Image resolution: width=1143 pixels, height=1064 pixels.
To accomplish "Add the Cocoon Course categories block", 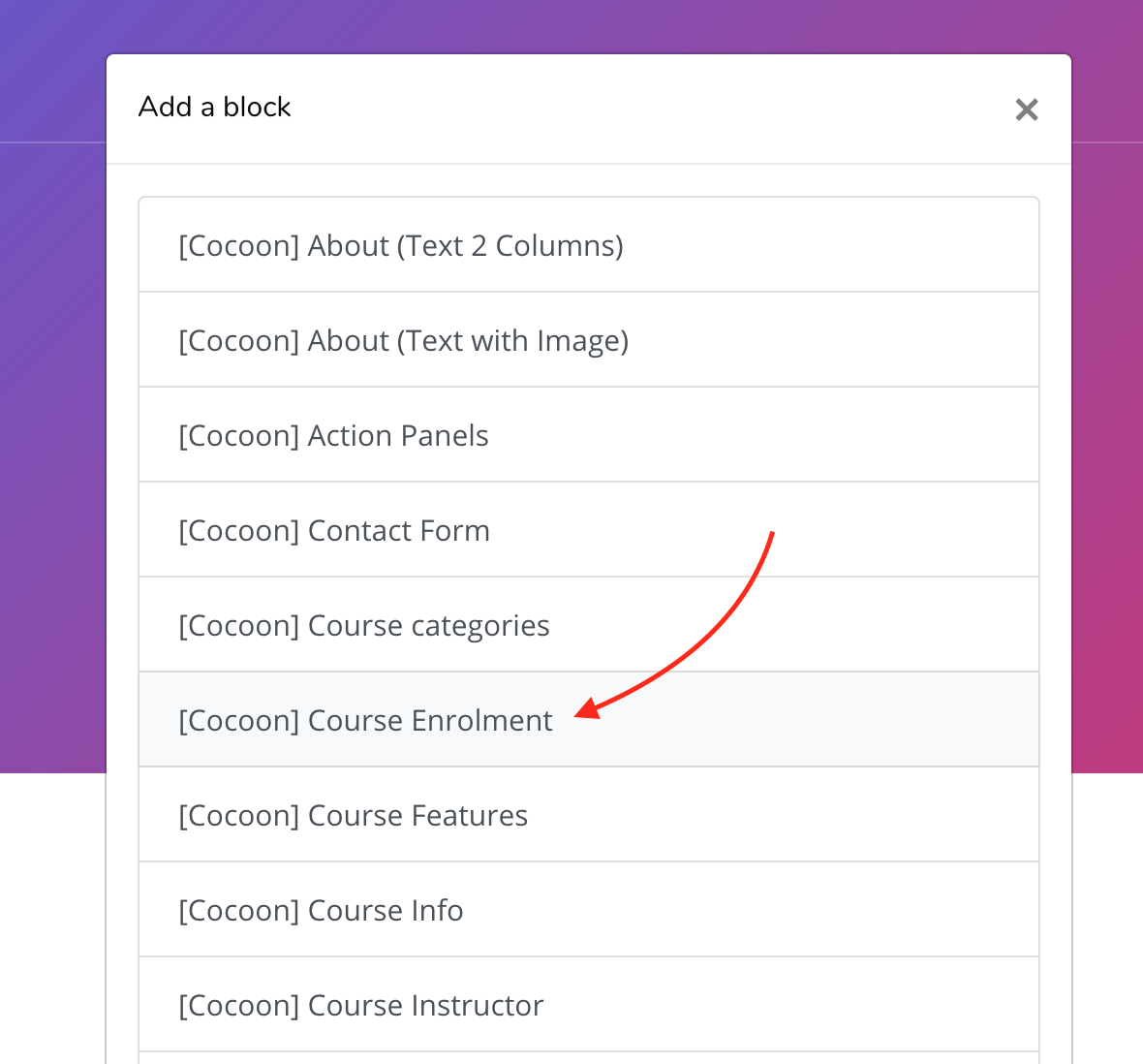I will pos(589,624).
